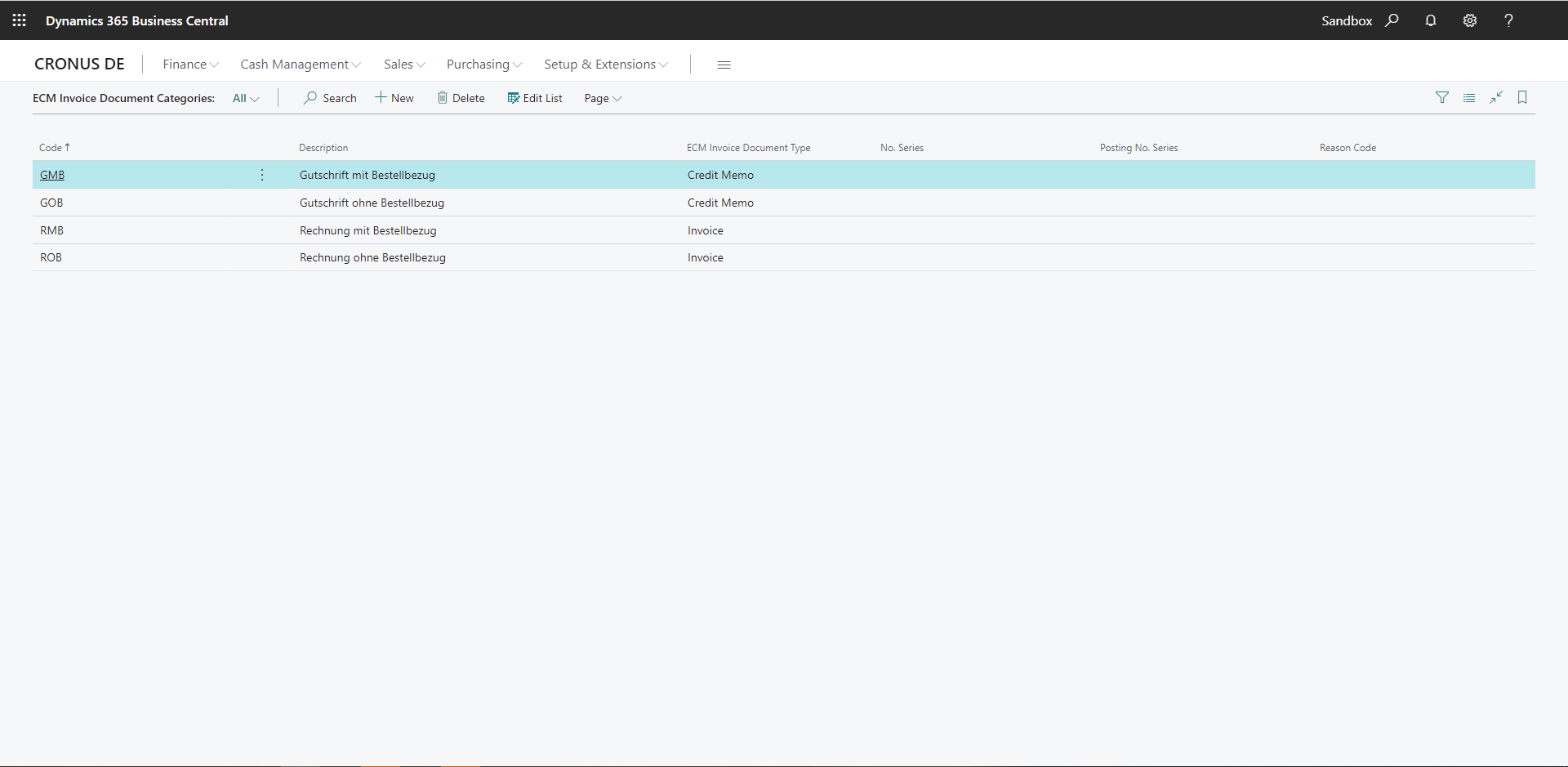The width and height of the screenshot is (1568, 767).
Task: Open the notifications bell icon
Action: click(1431, 20)
